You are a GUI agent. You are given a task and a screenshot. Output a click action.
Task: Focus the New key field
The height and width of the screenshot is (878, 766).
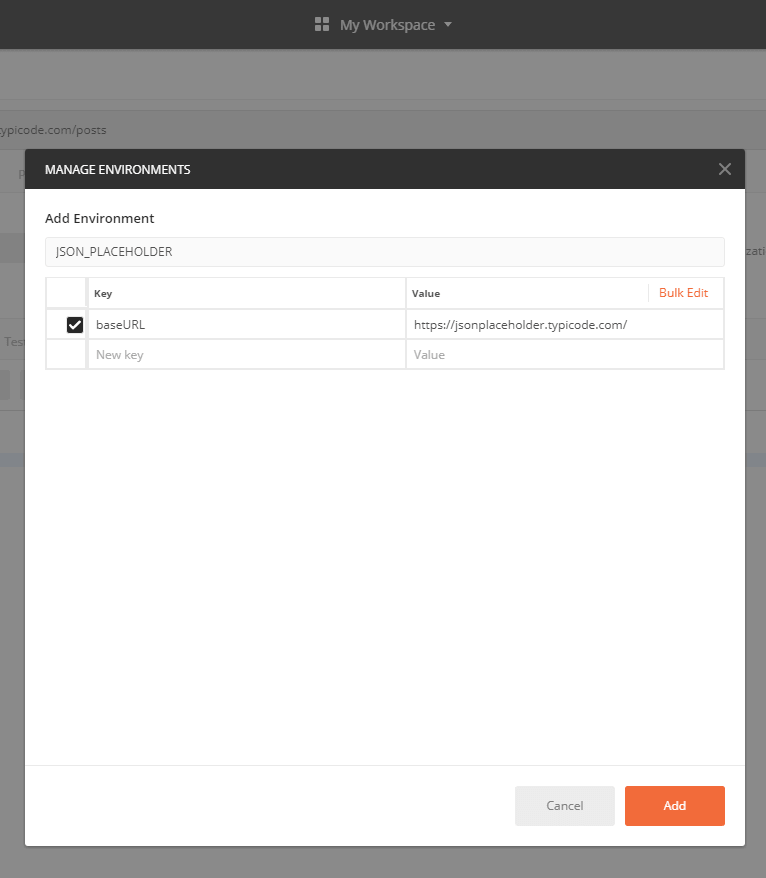[245, 355]
